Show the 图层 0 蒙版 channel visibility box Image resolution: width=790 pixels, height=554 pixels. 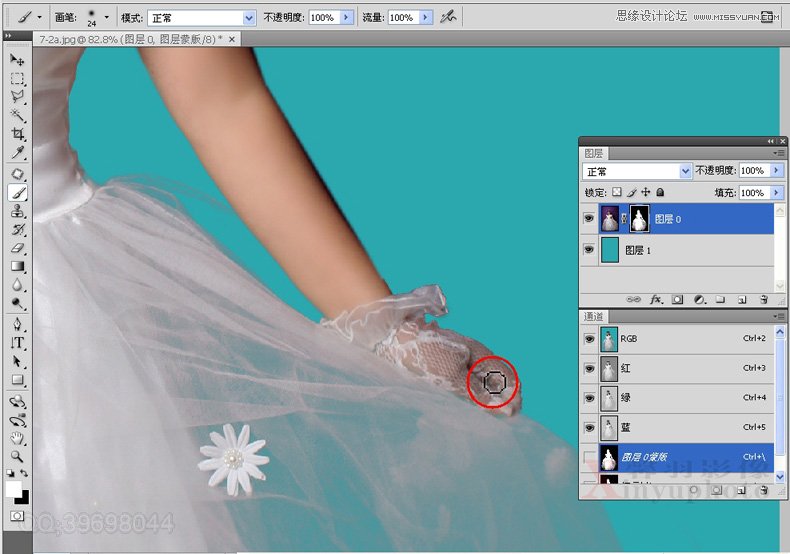coord(590,458)
